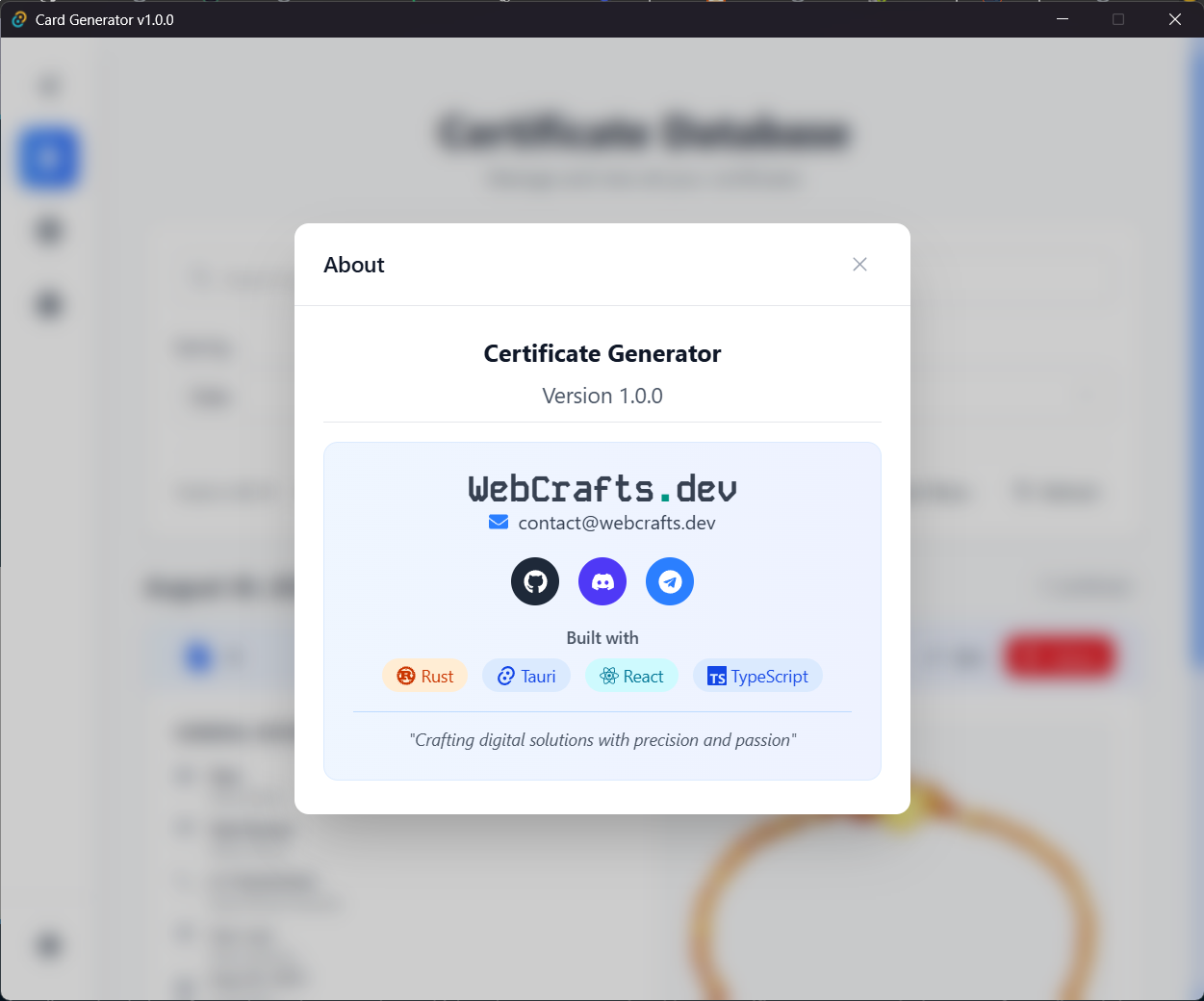Click the Certificate Generator heading in dialog
The image size is (1204, 1001).
tap(602, 354)
